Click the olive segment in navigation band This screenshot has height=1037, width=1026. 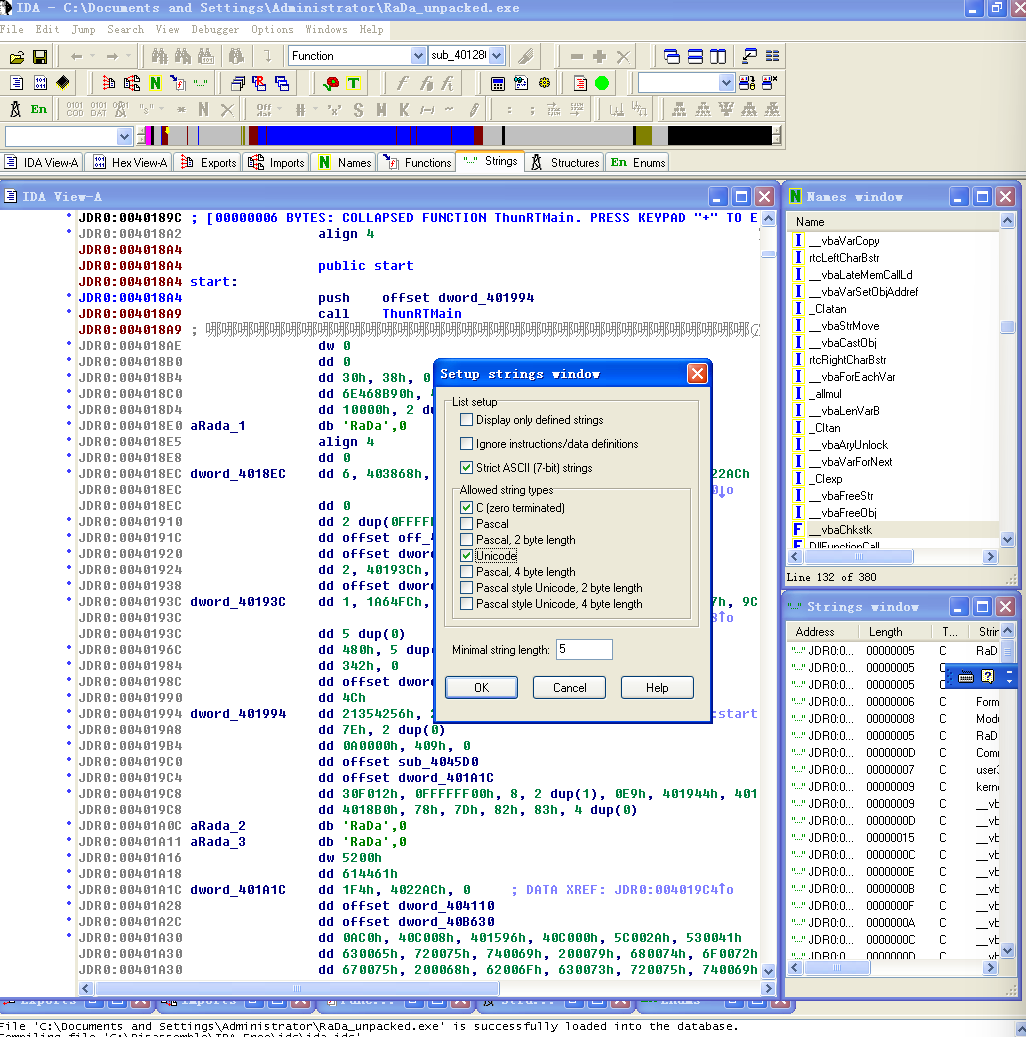[642, 136]
